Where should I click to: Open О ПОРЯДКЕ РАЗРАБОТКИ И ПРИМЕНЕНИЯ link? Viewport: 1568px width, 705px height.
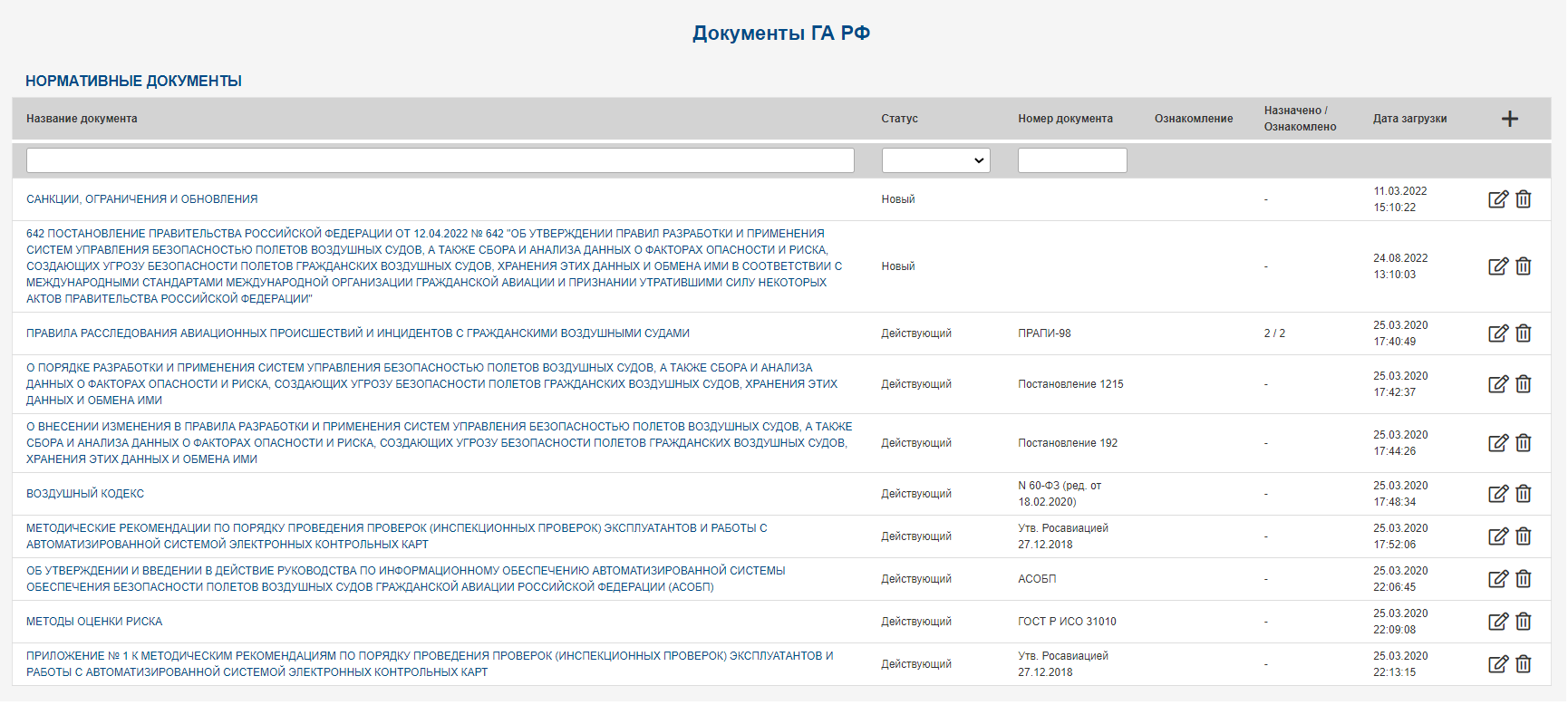coord(431,384)
